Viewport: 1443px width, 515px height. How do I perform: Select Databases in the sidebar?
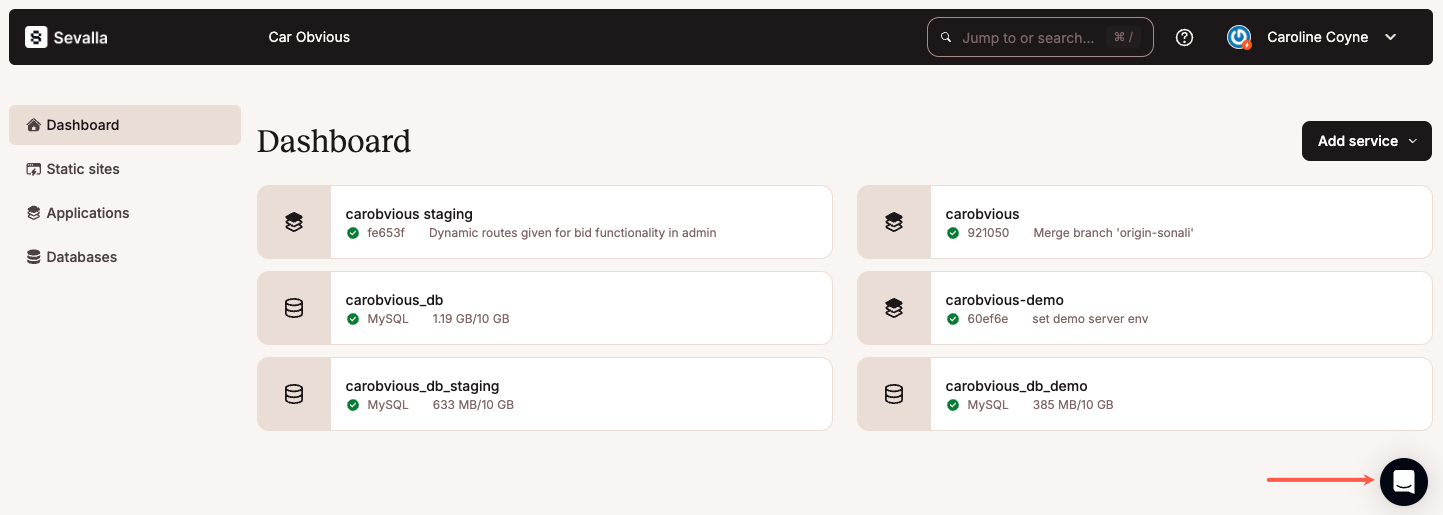82,257
